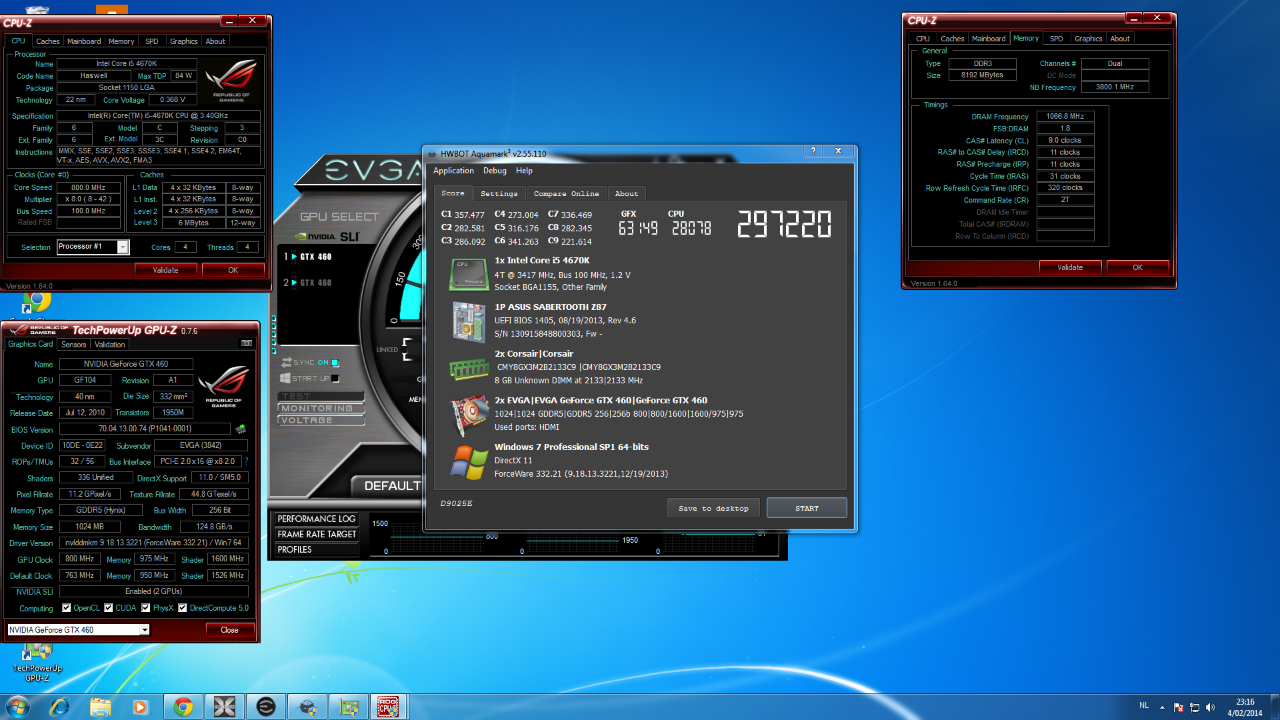Open the network tray icon
1280x720 pixels.
point(1197,707)
